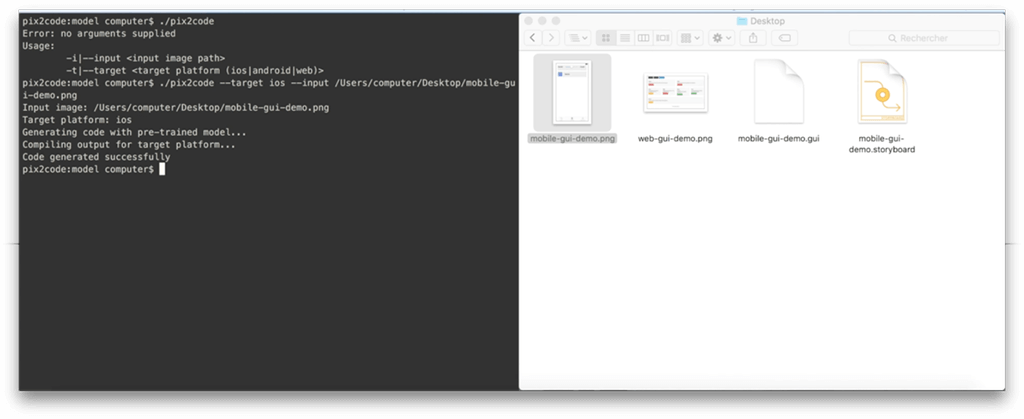Close the Finder Desktop window
This screenshot has width=1024, height=419.
click(530, 21)
